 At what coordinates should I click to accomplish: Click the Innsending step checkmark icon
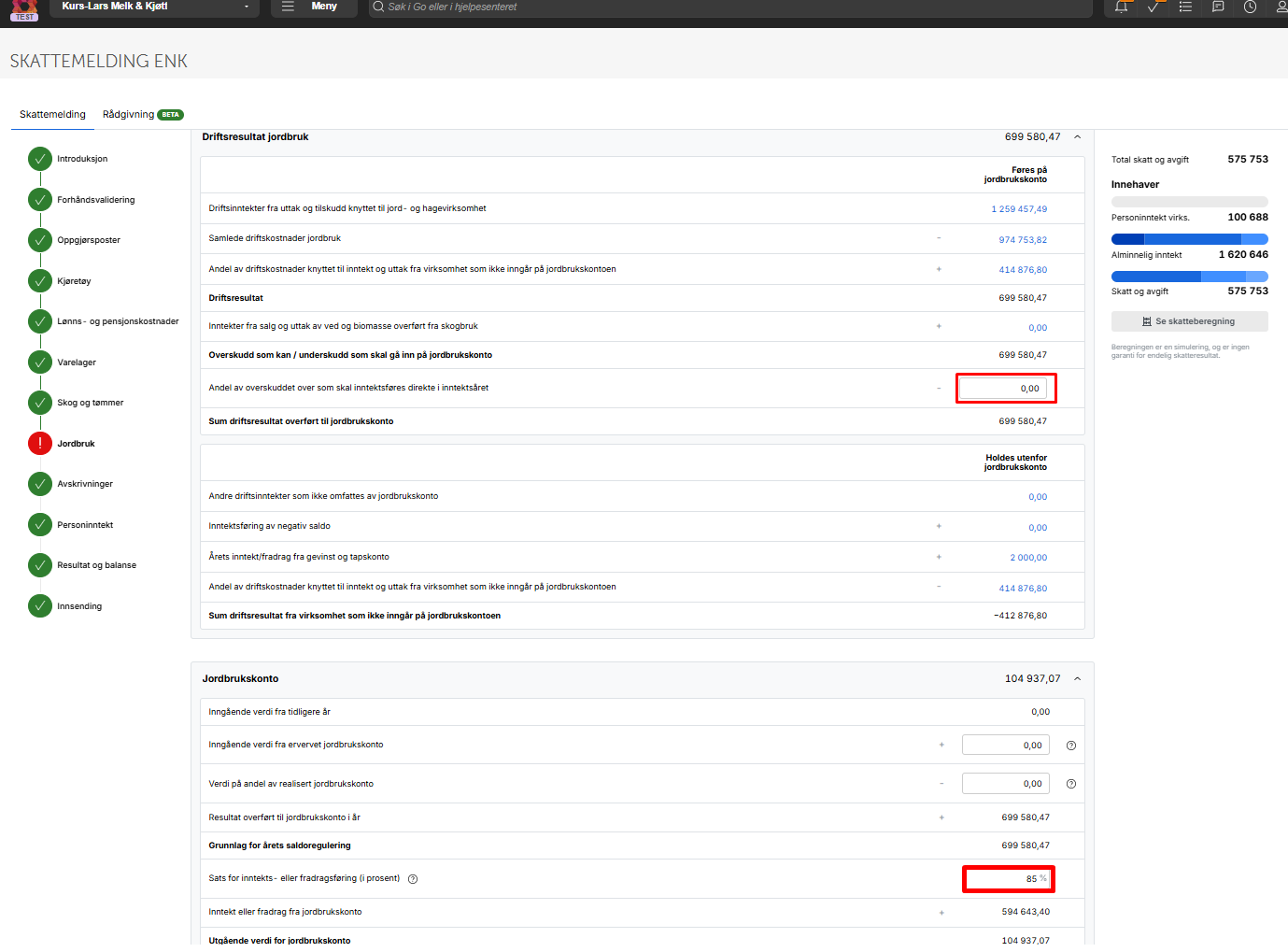(40, 606)
